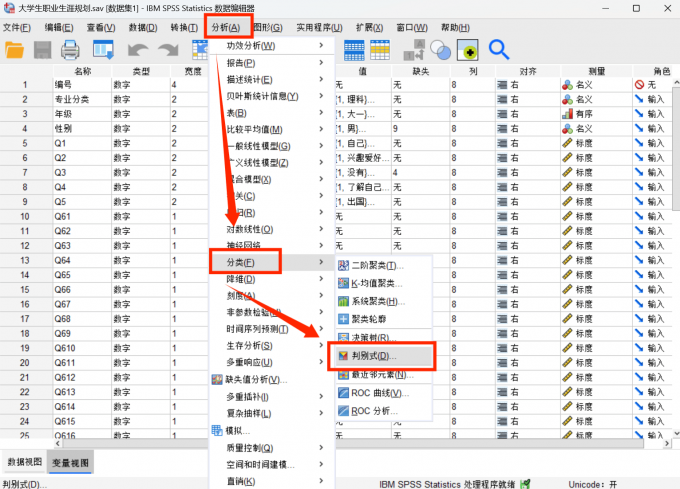Click the Undo arrow icon

[x=138, y=50]
